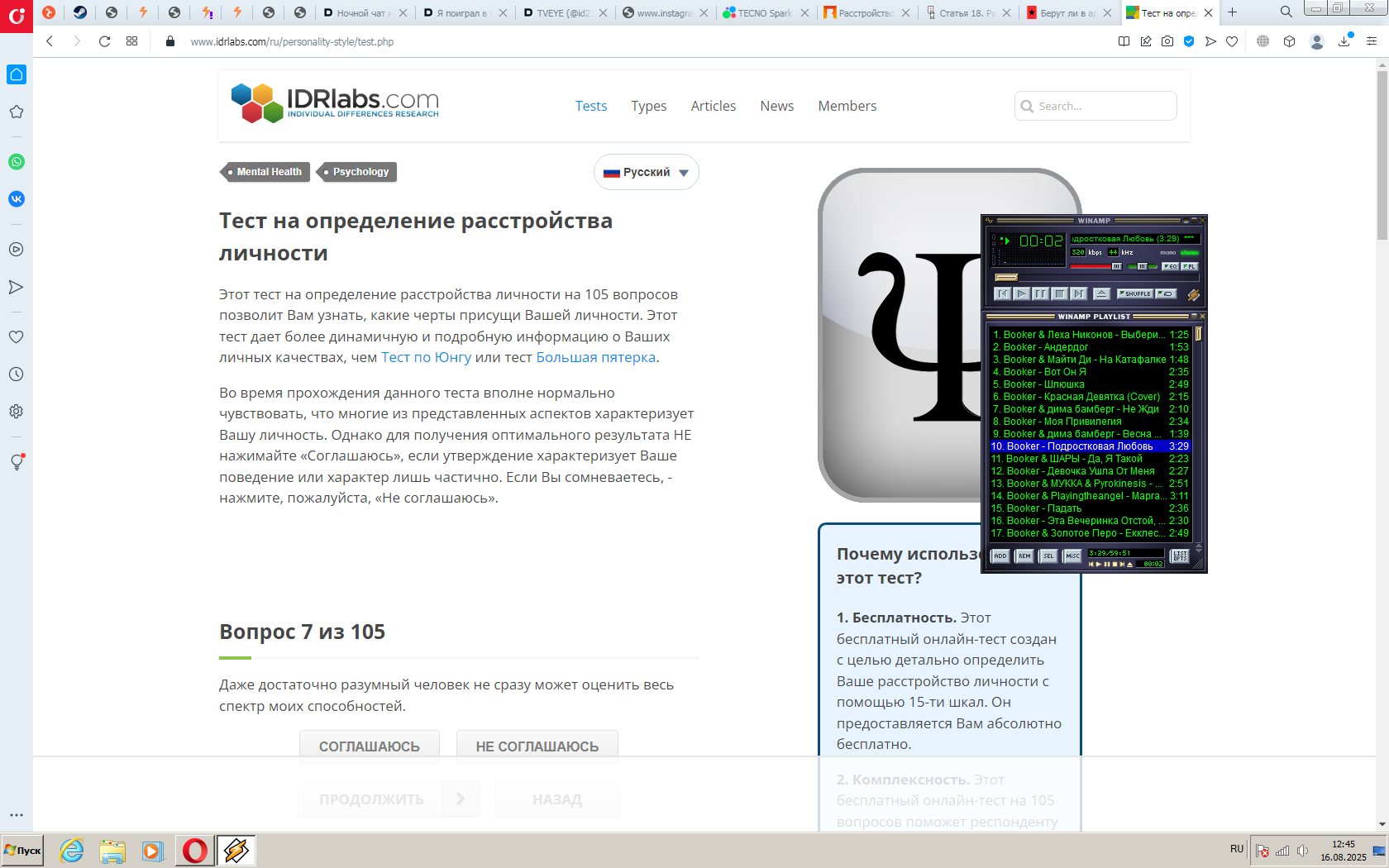Select playlist track Booker - Шлюшка
The height and width of the screenshot is (868, 1389).
click(1090, 384)
